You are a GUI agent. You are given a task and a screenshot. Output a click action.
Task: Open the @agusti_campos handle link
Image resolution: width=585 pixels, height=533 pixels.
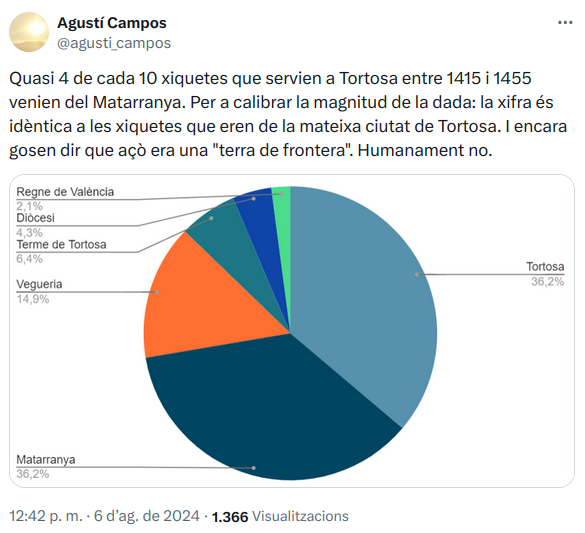point(114,43)
